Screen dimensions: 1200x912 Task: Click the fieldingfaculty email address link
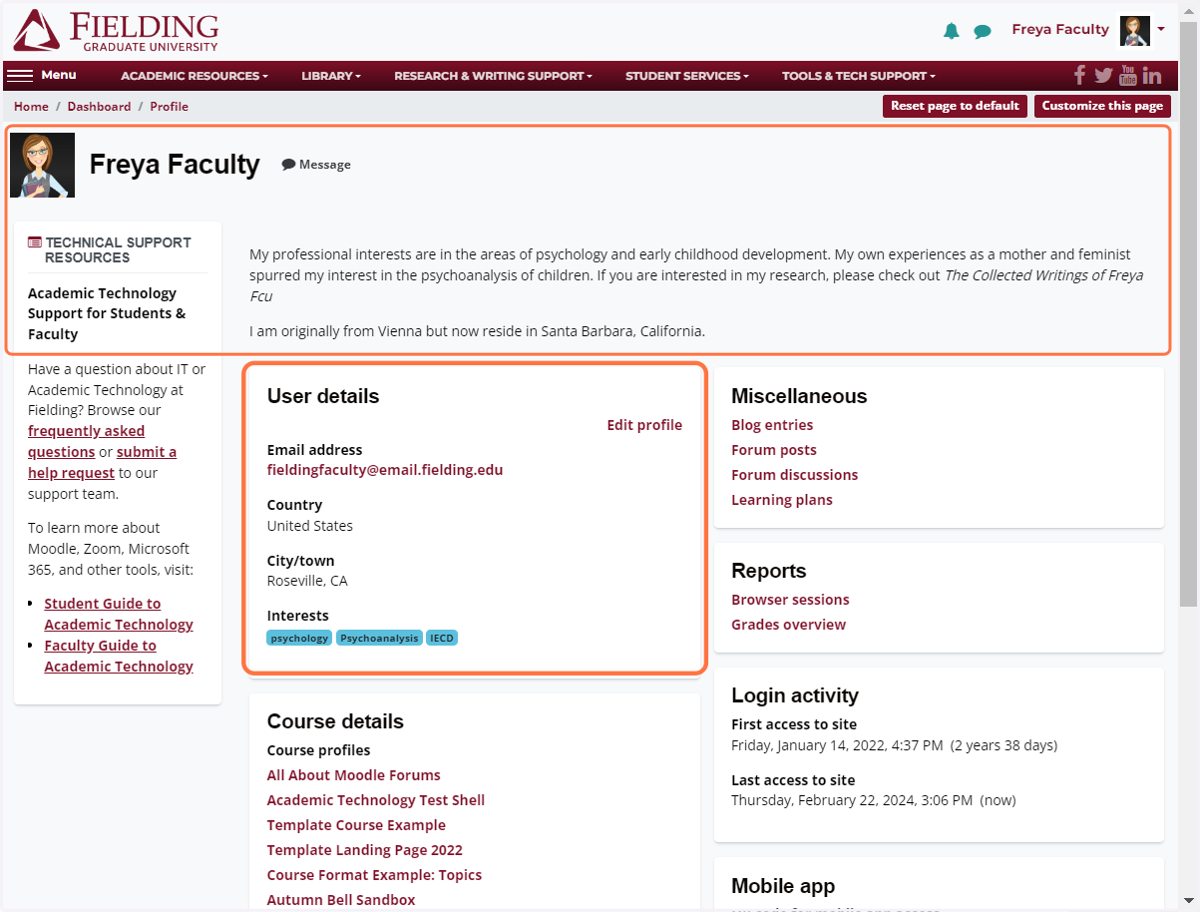point(385,469)
